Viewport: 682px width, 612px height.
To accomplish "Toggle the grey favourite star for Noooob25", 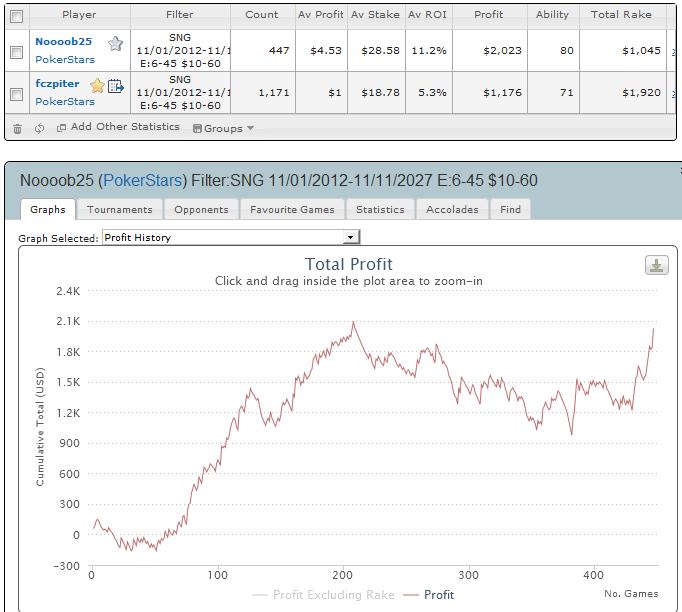I will pyautogui.click(x=115, y=43).
